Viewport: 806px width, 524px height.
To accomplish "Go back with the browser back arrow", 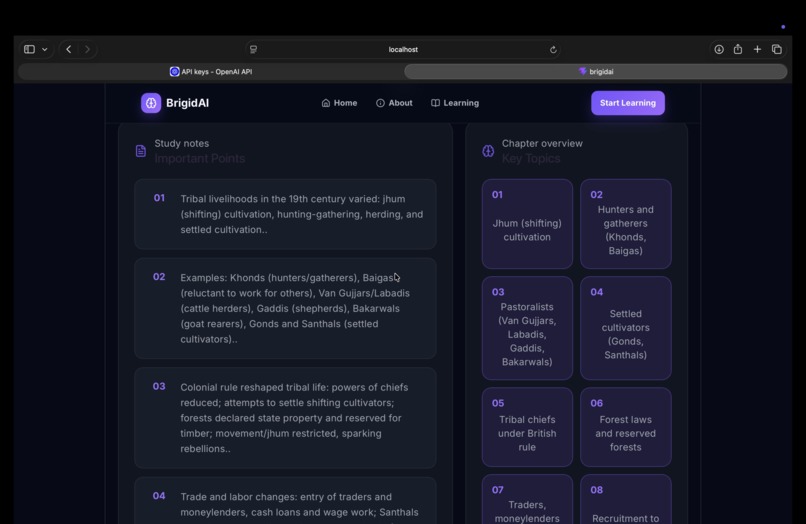I will tap(68, 49).
